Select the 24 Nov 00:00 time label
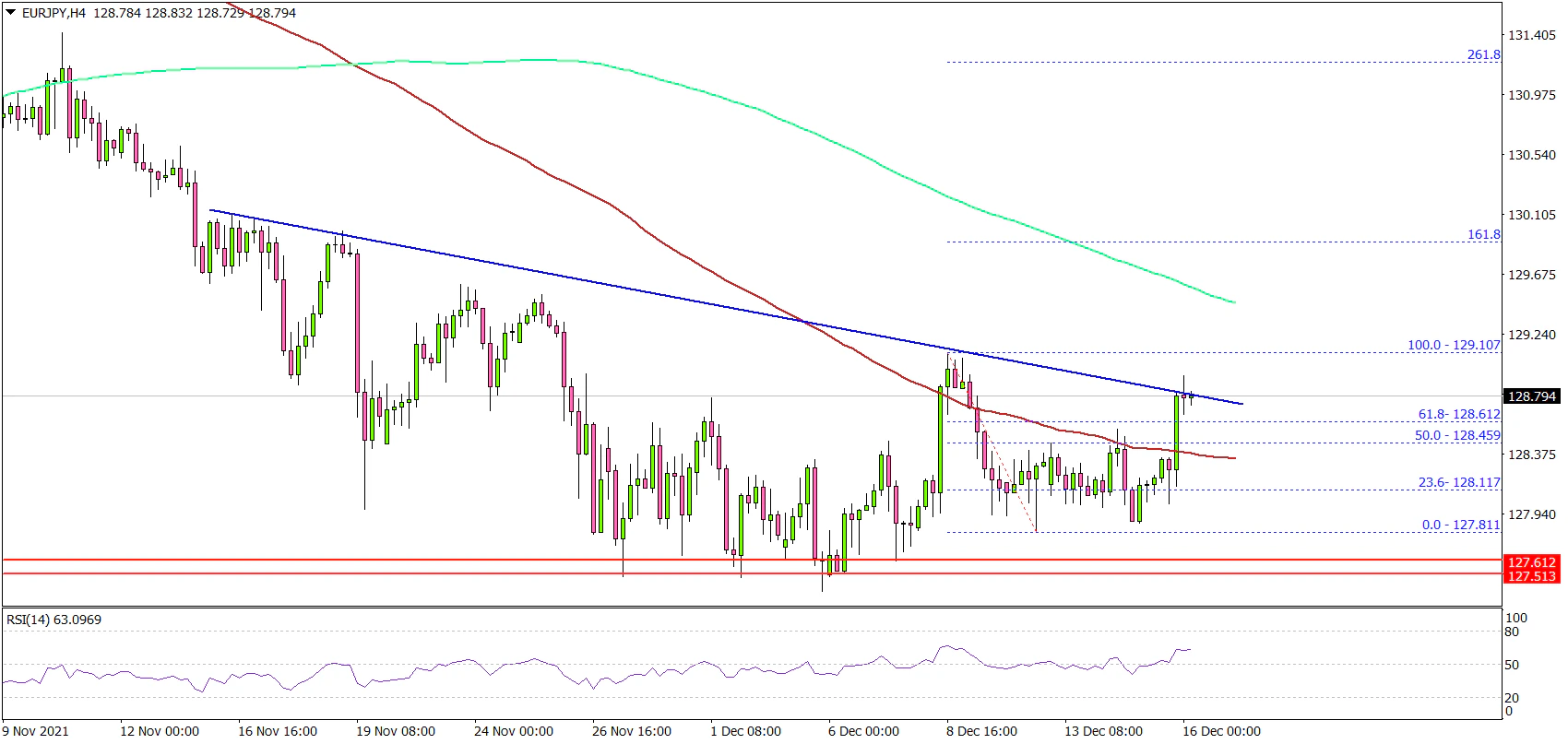Viewport: 1568px width, 744px height. (514, 731)
